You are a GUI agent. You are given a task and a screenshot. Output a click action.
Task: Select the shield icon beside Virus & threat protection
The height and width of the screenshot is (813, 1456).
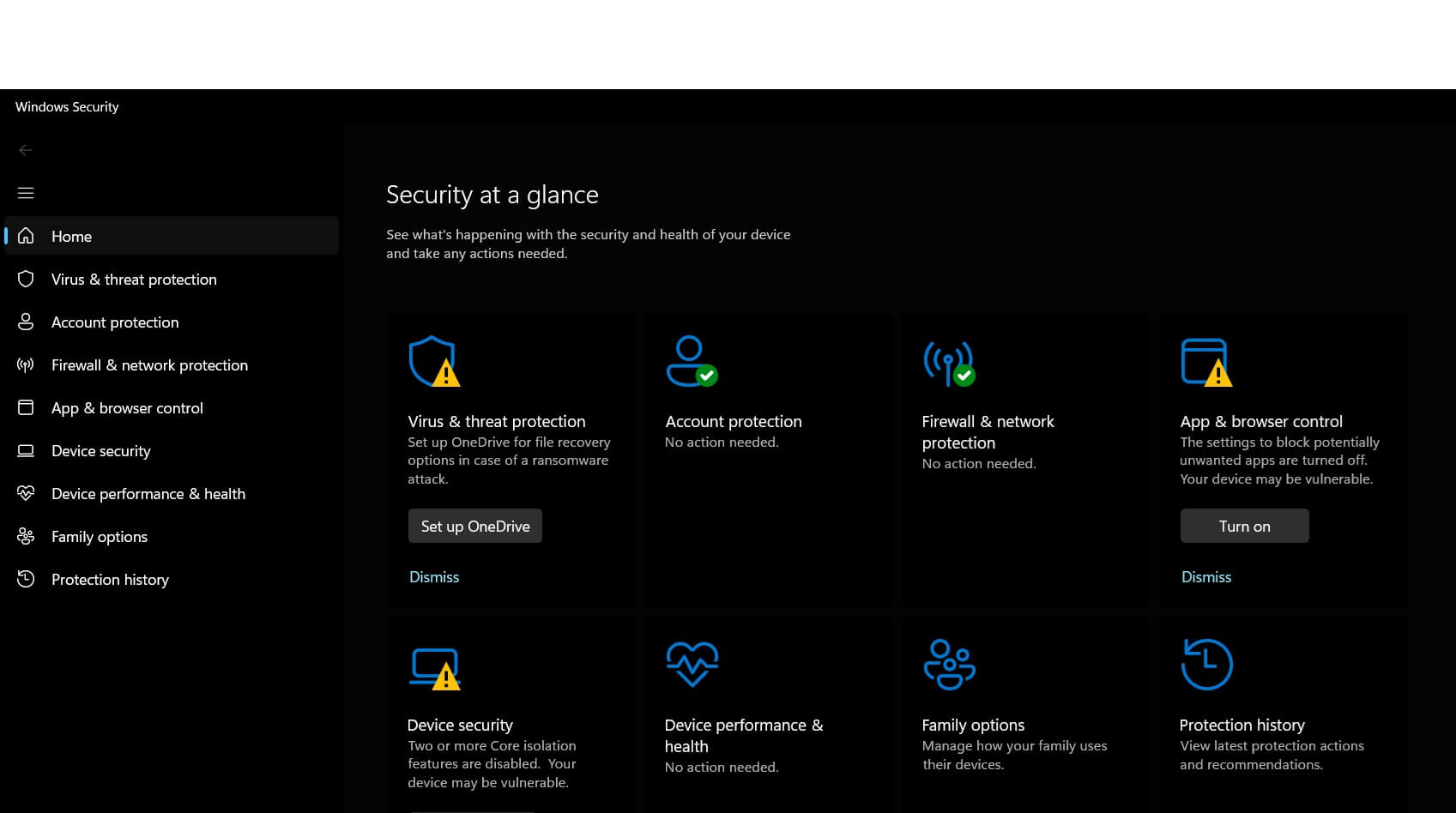[x=26, y=279]
